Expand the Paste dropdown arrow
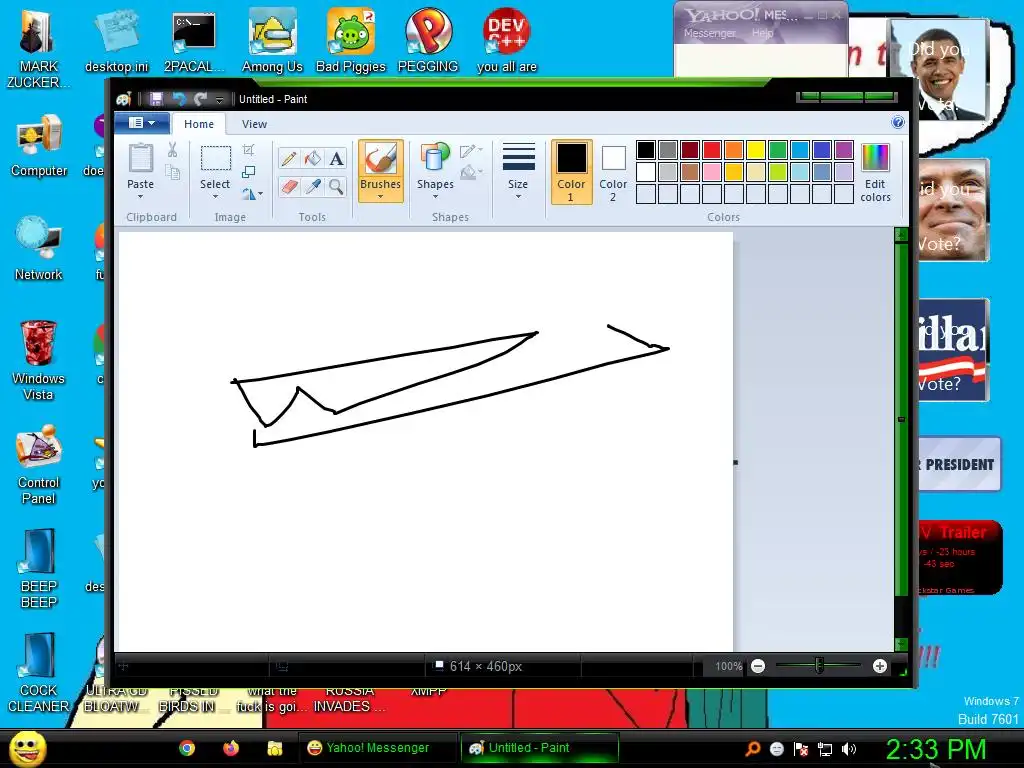Screen dimensions: 1024x768 coord(140,196)
